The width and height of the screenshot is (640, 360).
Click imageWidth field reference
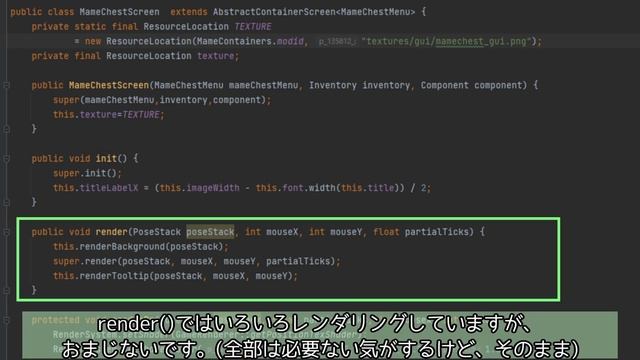(x=213, y=188)
